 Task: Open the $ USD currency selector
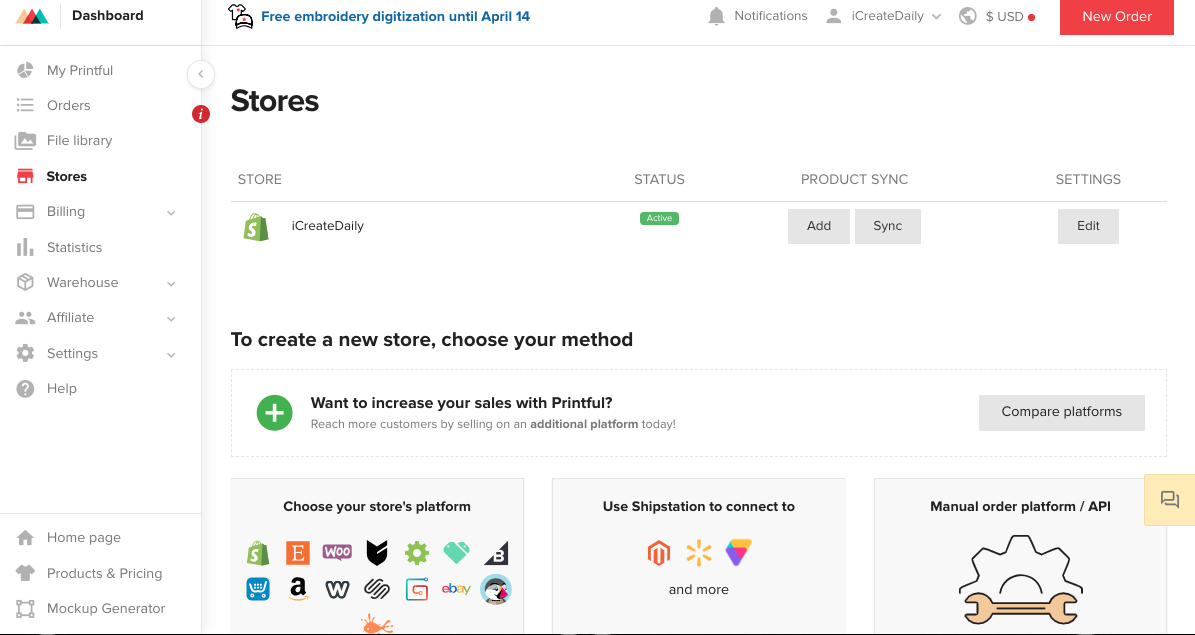(x=997, y=16)
